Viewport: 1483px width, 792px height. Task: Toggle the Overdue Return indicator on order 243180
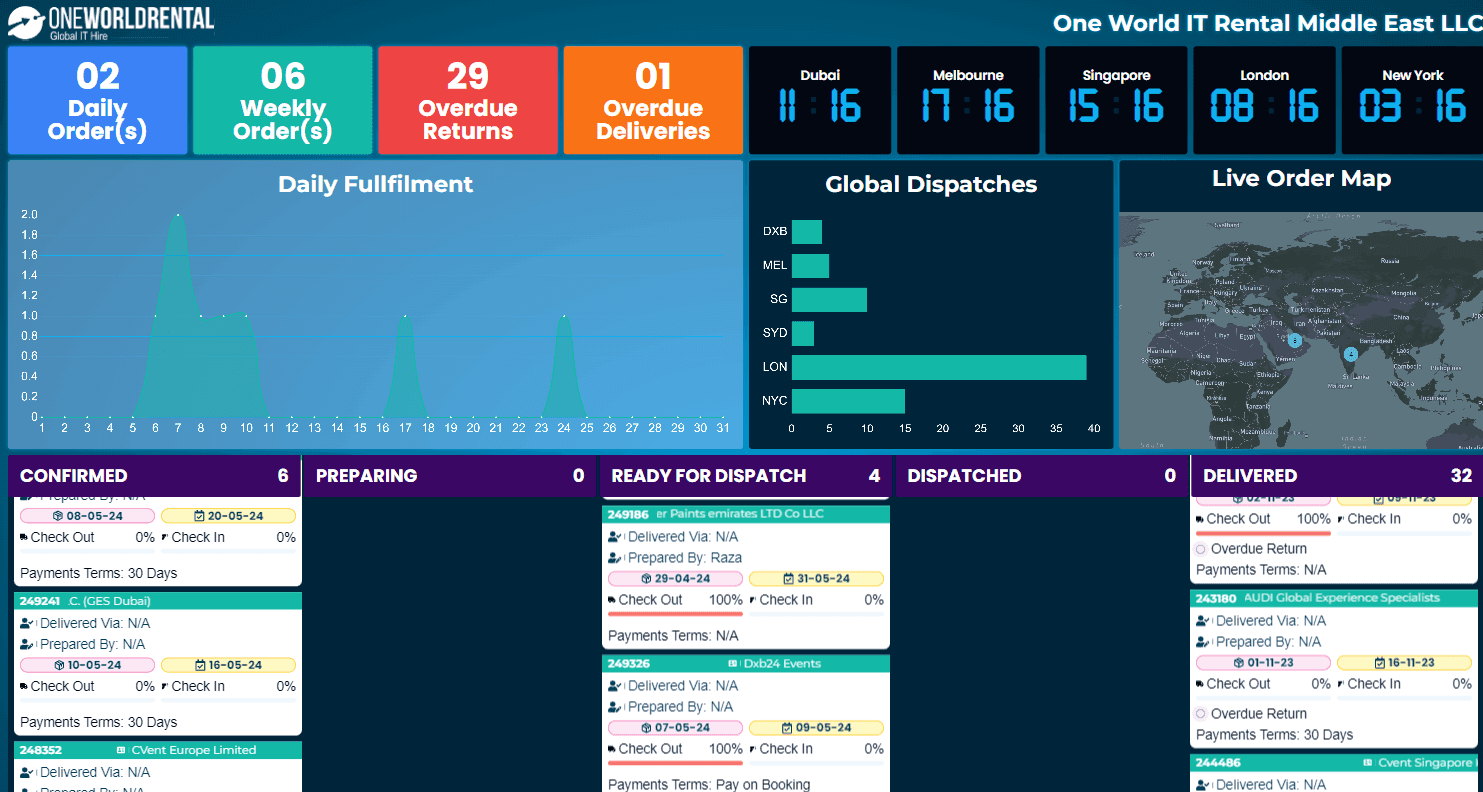coord(1201,713)
